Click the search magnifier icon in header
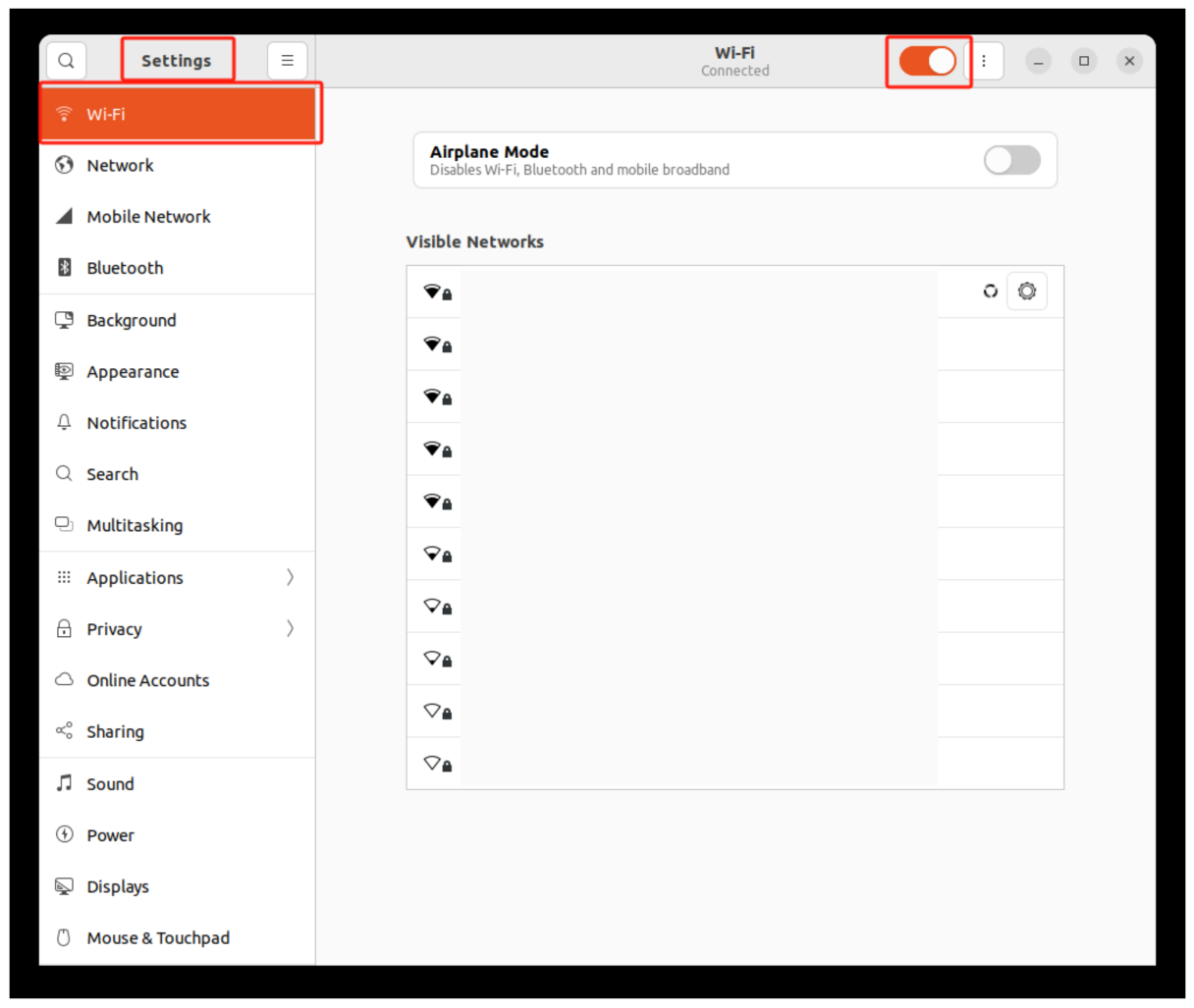1194x1008 pixels. tap(66, 61)
